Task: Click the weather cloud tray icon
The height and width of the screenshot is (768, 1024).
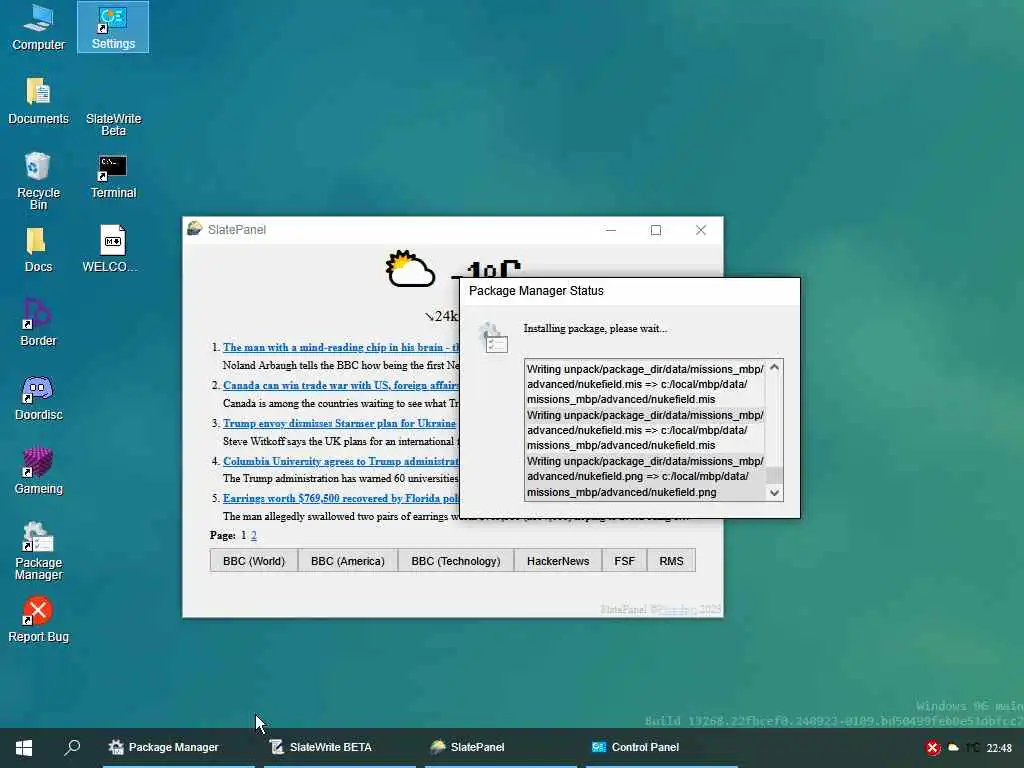Action: click(x=953, y=748)
